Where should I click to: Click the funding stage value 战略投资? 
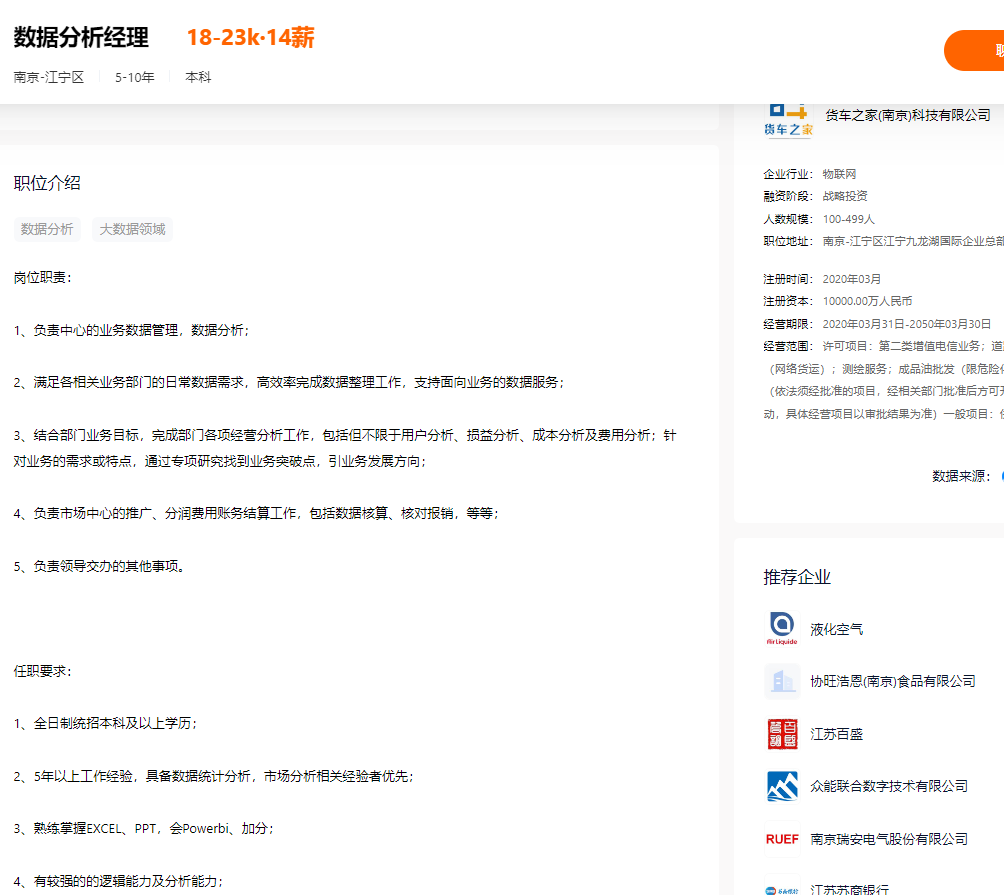(x=845, y=196)
